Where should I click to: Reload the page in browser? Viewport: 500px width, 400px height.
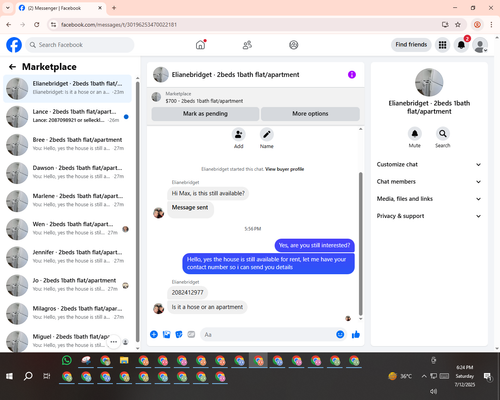coord(37,25)
